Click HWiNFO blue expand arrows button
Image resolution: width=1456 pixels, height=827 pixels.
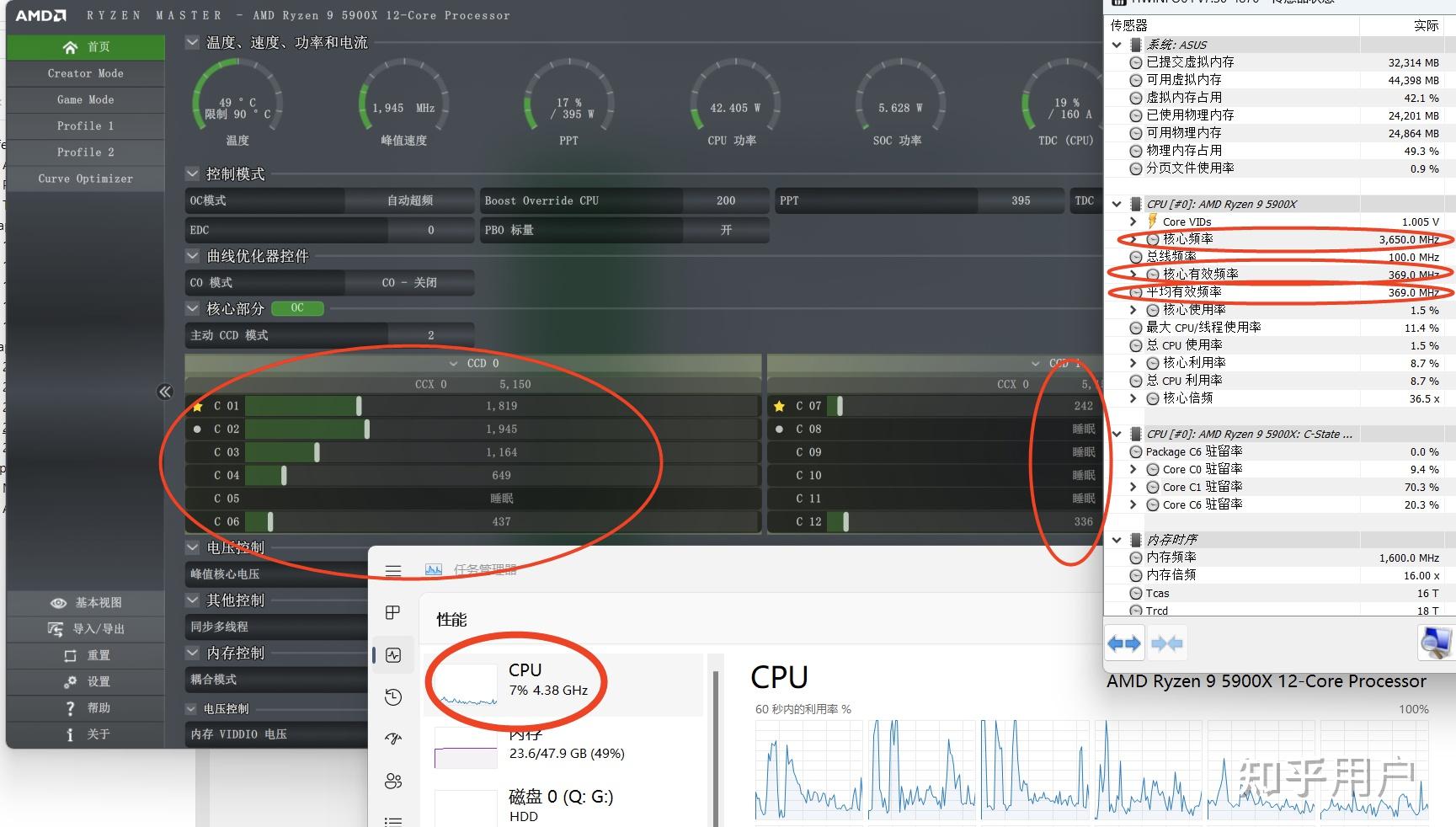pyautogui.click(x=1124, y=644)
